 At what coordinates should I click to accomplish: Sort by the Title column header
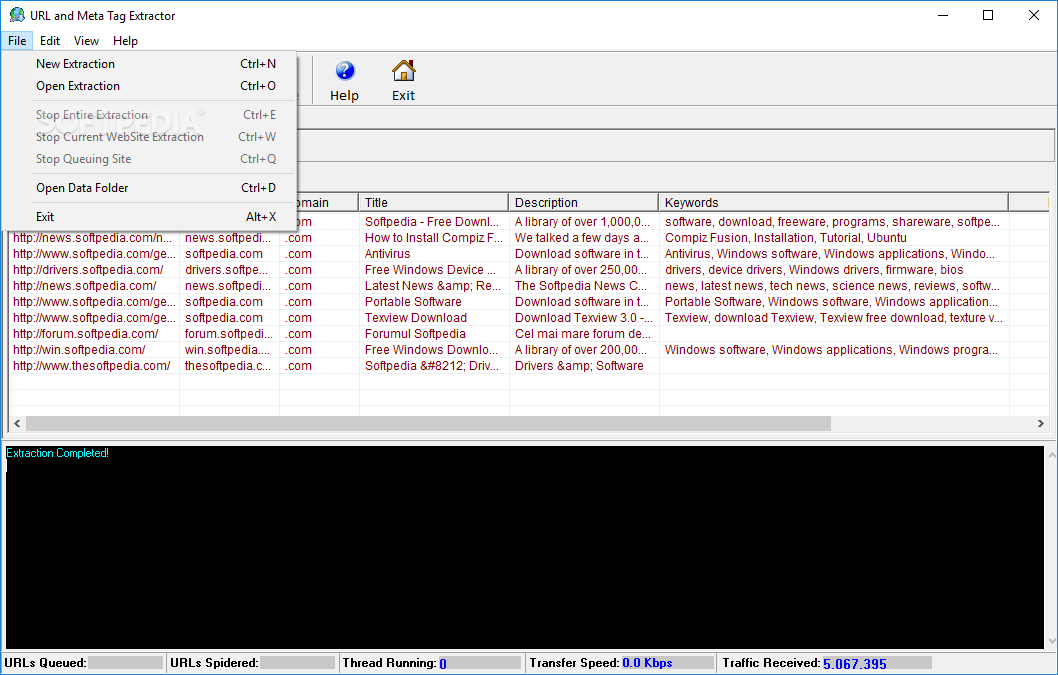(433, 202)
